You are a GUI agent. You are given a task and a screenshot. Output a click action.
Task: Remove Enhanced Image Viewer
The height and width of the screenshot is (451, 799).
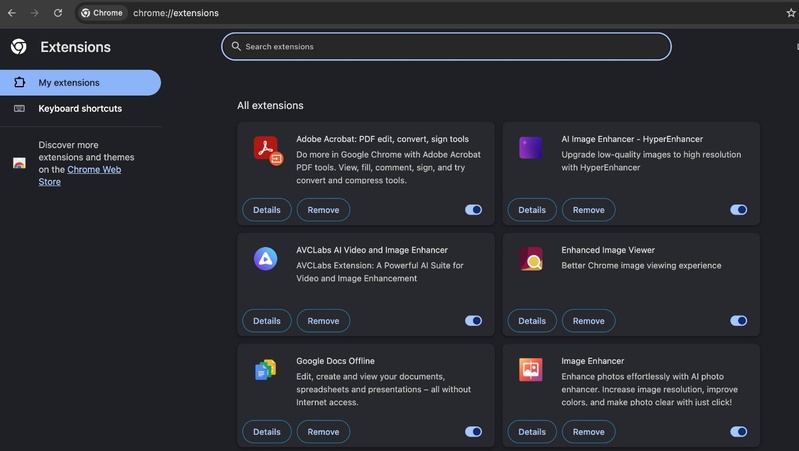click(589, 321)
